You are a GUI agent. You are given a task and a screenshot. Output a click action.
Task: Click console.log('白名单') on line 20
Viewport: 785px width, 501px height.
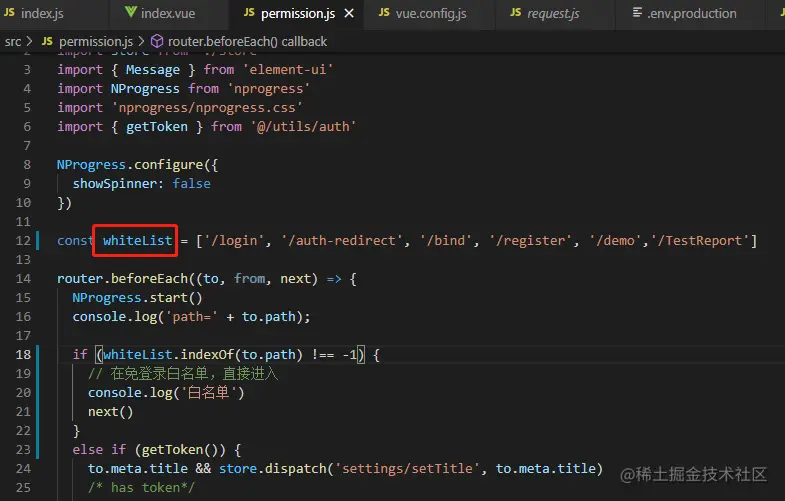[x=166, y=393]
